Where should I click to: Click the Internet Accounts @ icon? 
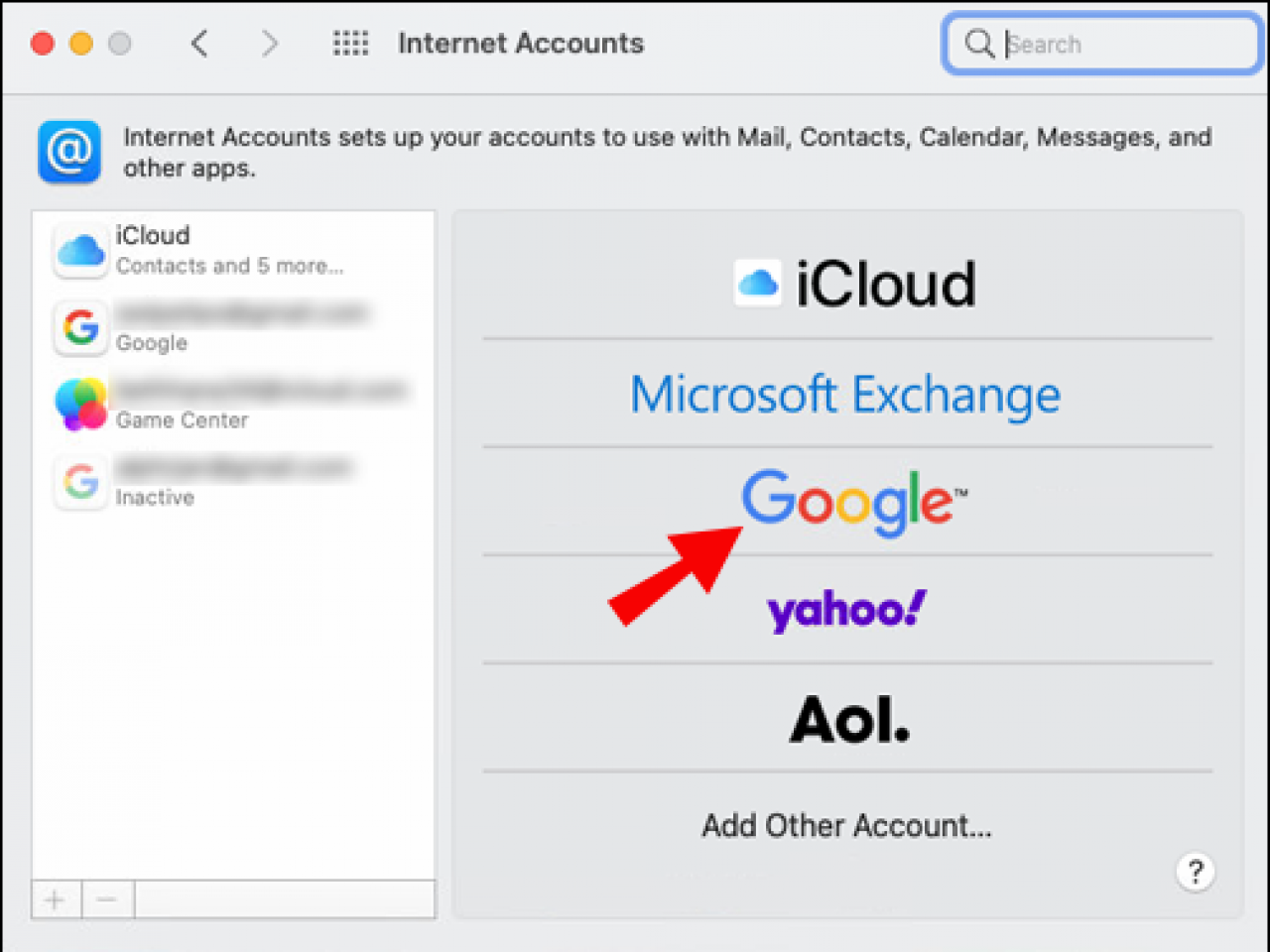pyautogui.click(x=69, y=152)
